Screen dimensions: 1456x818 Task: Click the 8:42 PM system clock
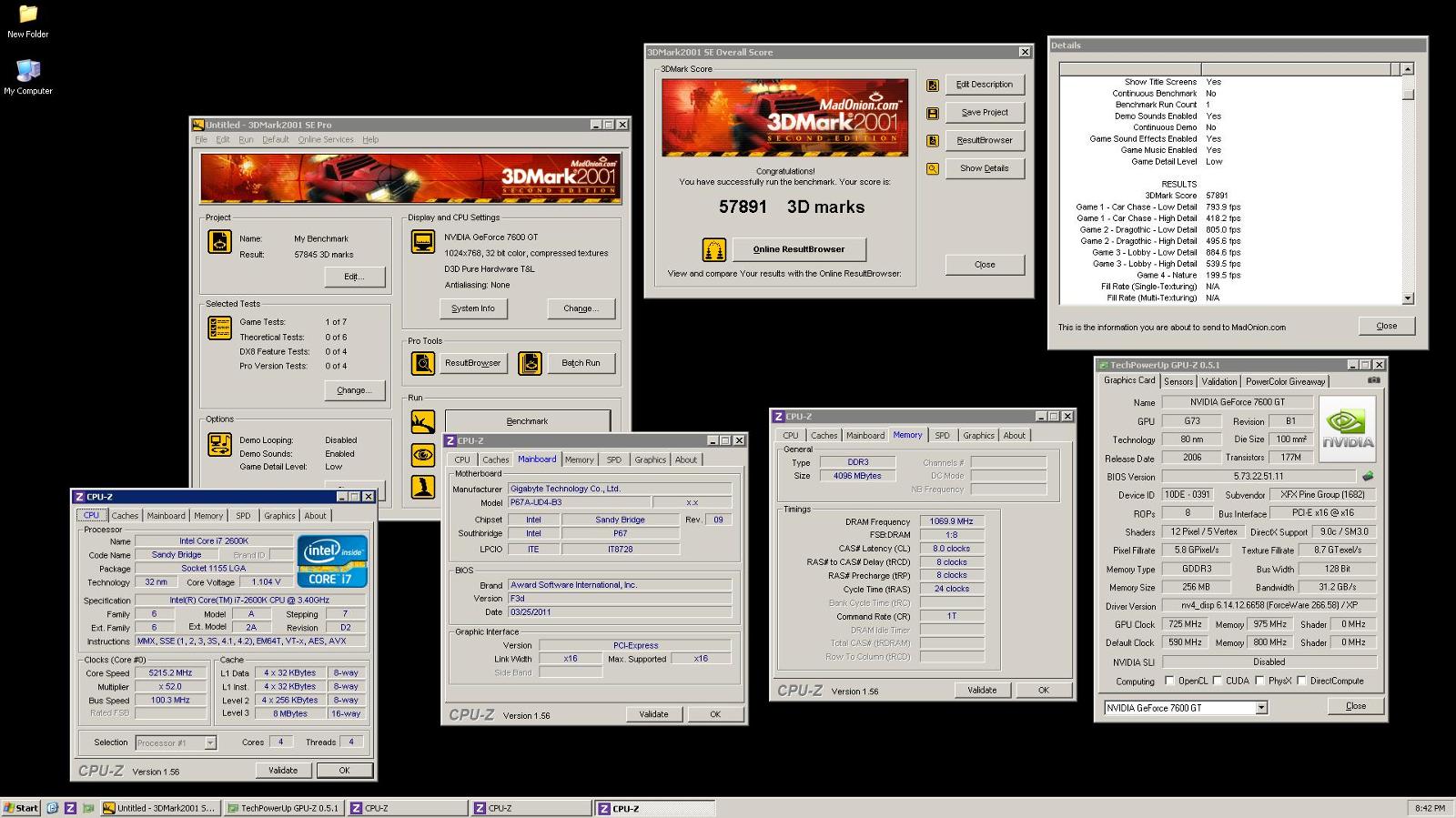(1431, 808)
